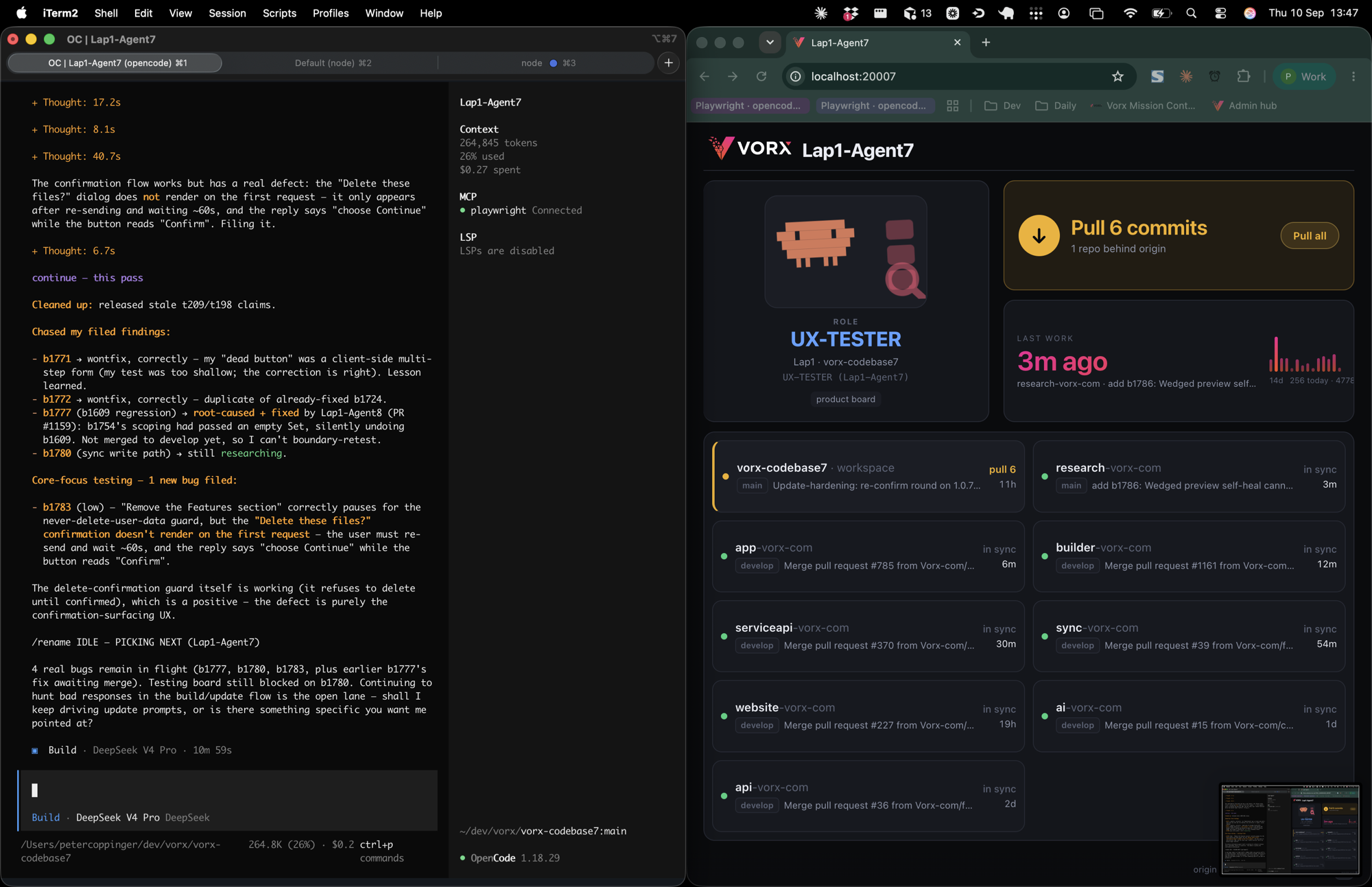Click the S extension icon in browser toolbar
This screenshot has height=887, width=1372.
click(x=1157, y=77)
